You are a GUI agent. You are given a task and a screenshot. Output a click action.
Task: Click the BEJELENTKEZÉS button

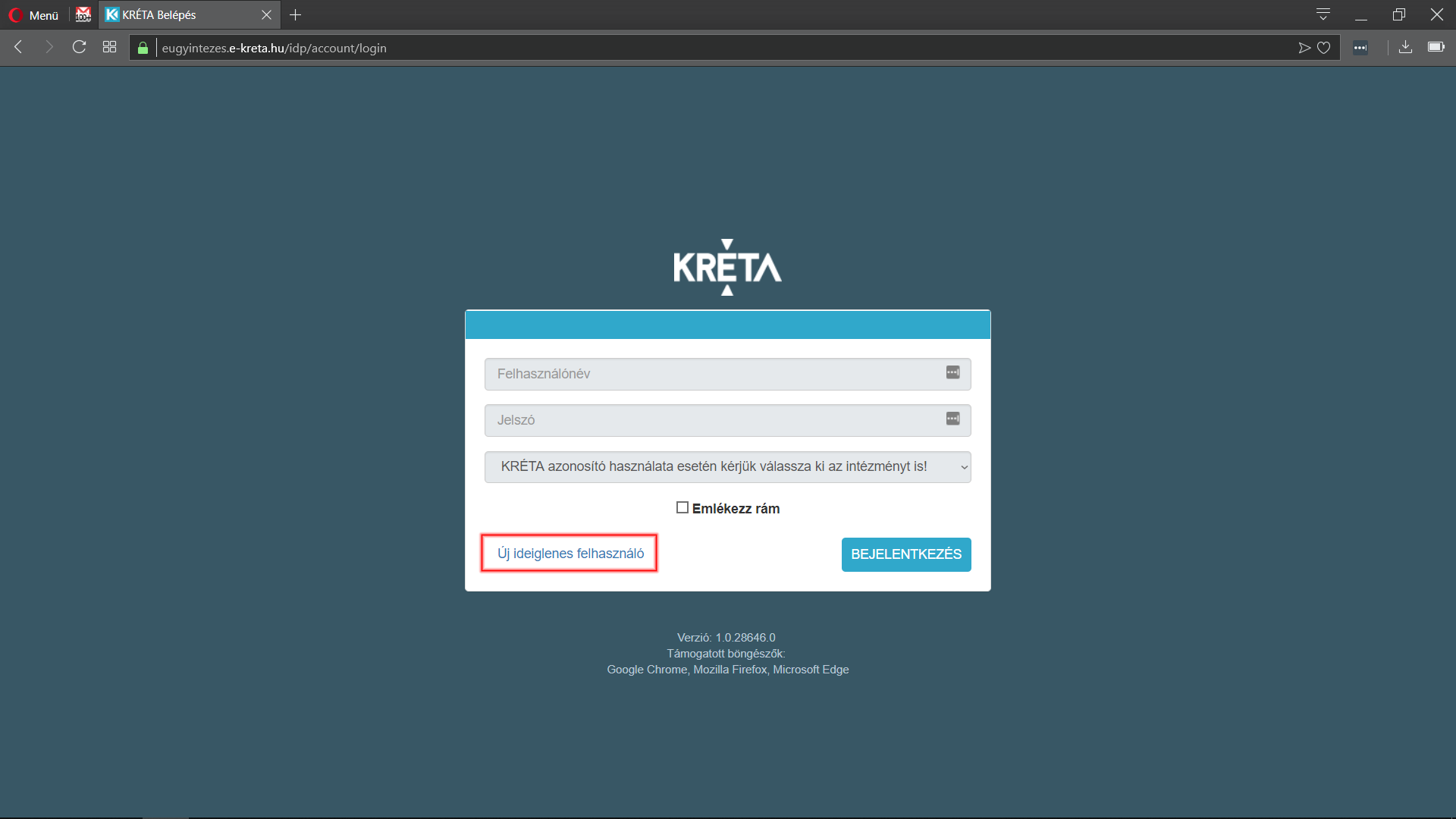906,554
